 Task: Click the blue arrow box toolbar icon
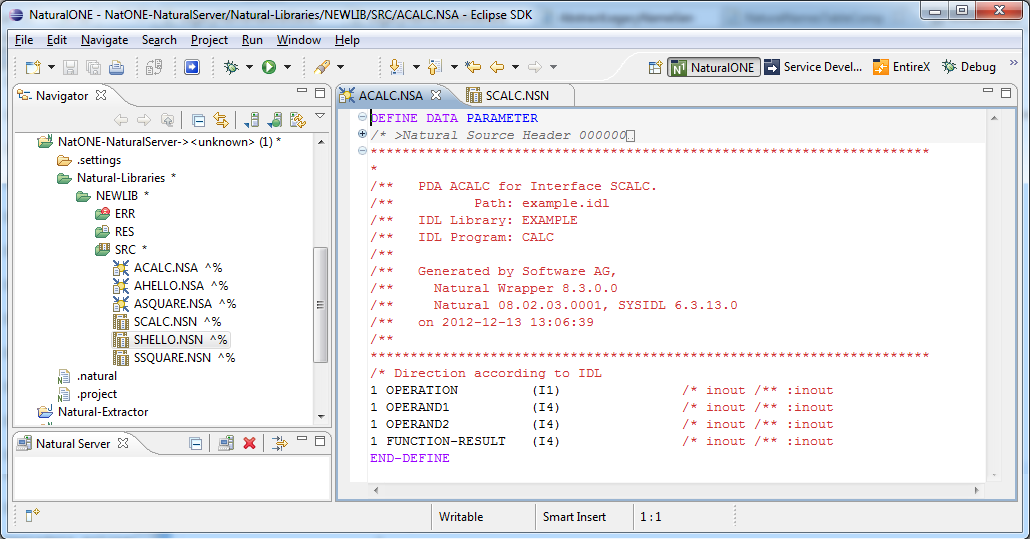pos(192,67)
